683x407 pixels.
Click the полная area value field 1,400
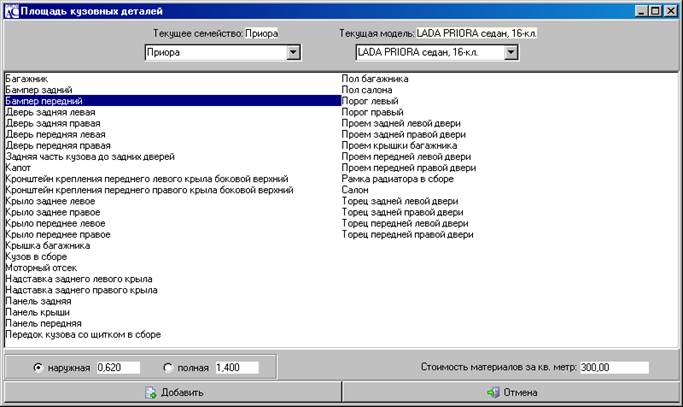237,368
